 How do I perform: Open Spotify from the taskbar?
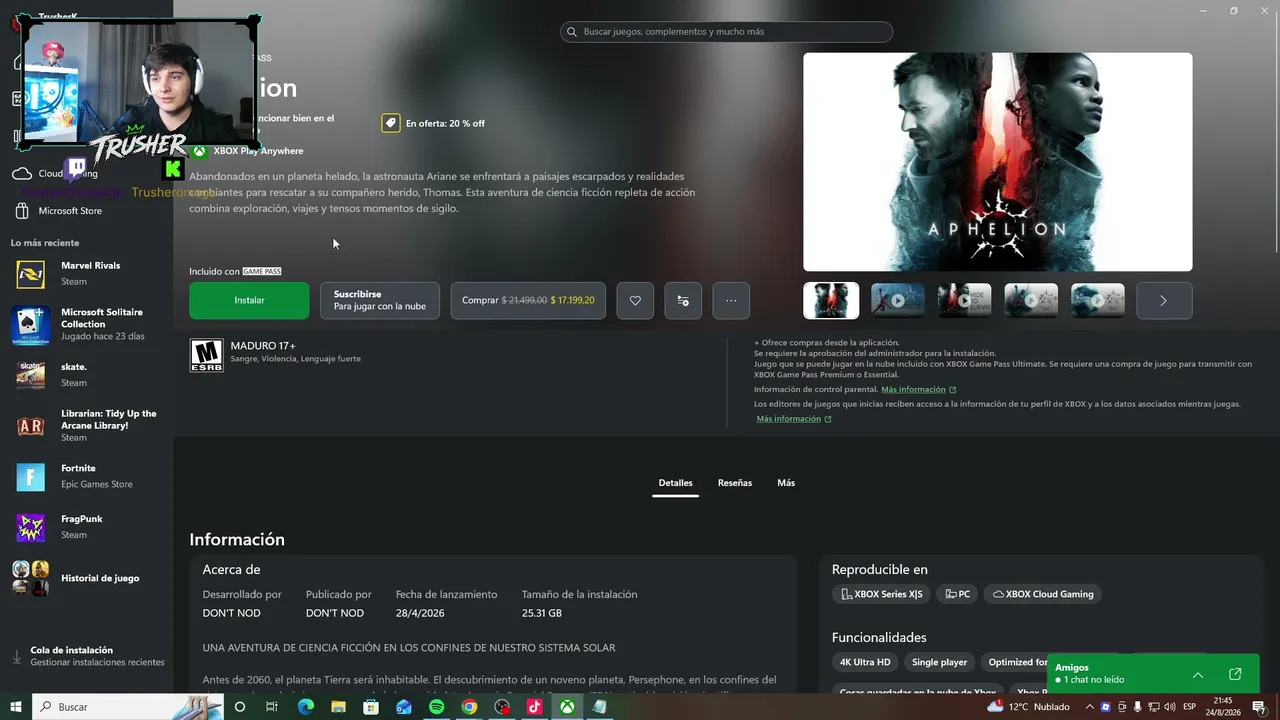436,707
